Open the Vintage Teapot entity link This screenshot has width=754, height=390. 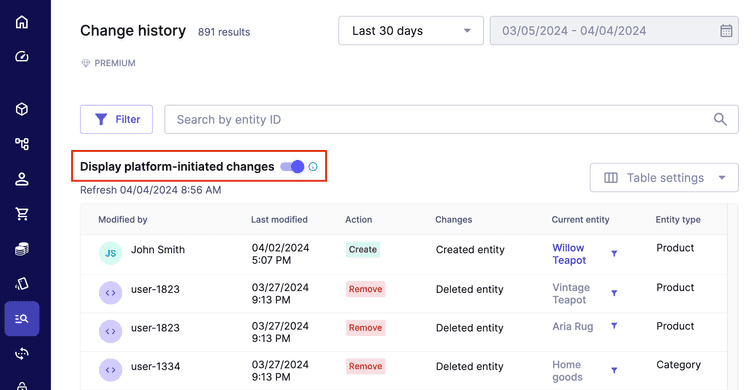[x=571, y=293]
